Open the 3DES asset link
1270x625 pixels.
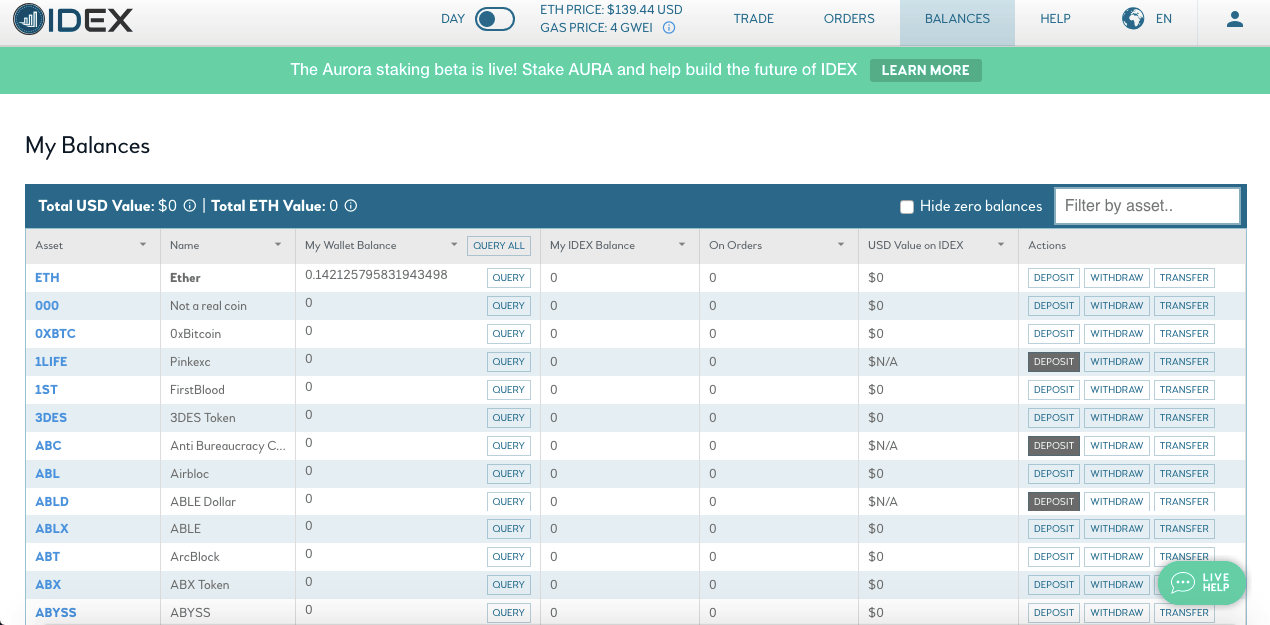(51, 418)
